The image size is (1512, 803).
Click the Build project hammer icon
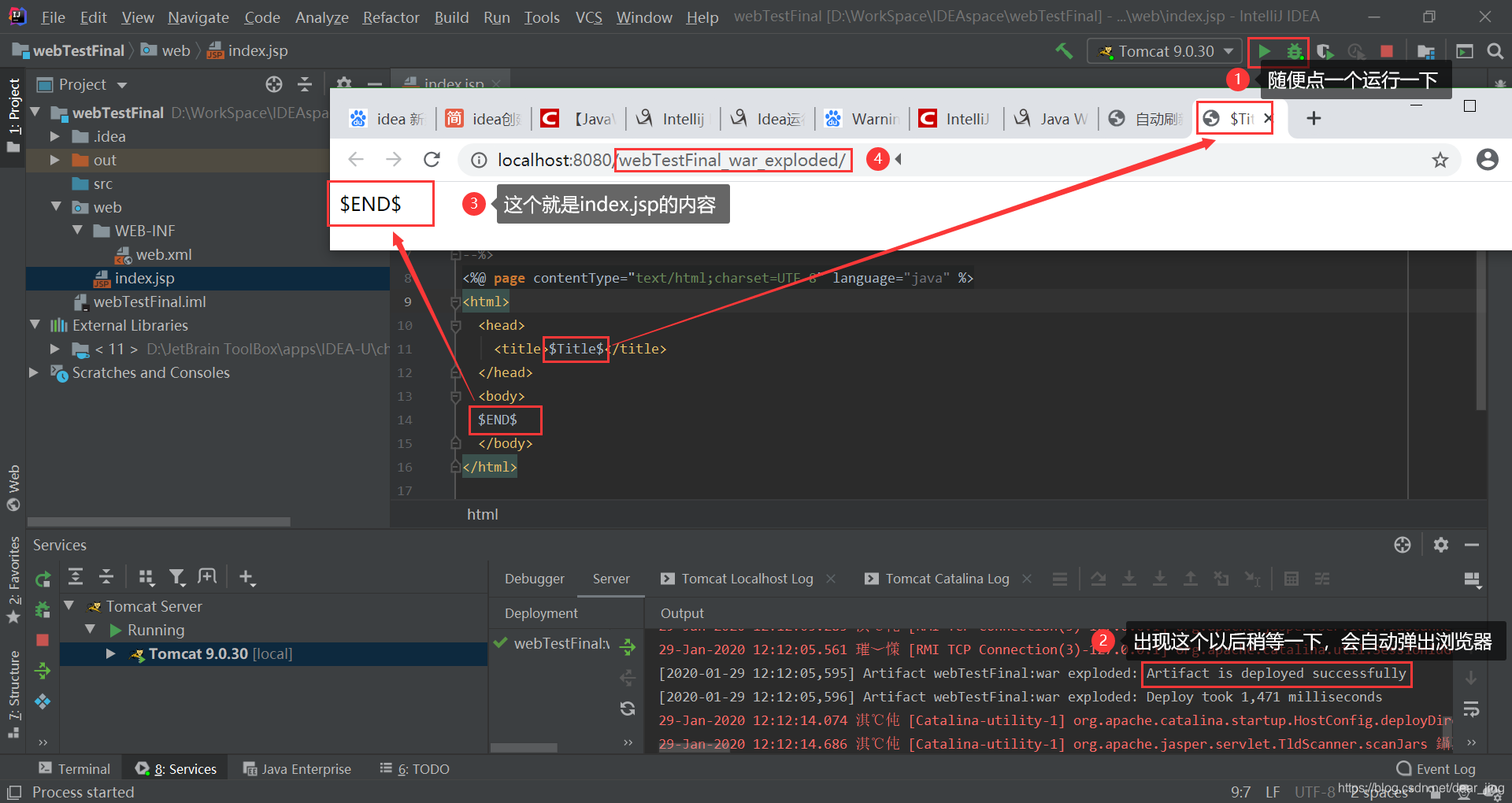pyautogui.click(x=1064, y=51)
